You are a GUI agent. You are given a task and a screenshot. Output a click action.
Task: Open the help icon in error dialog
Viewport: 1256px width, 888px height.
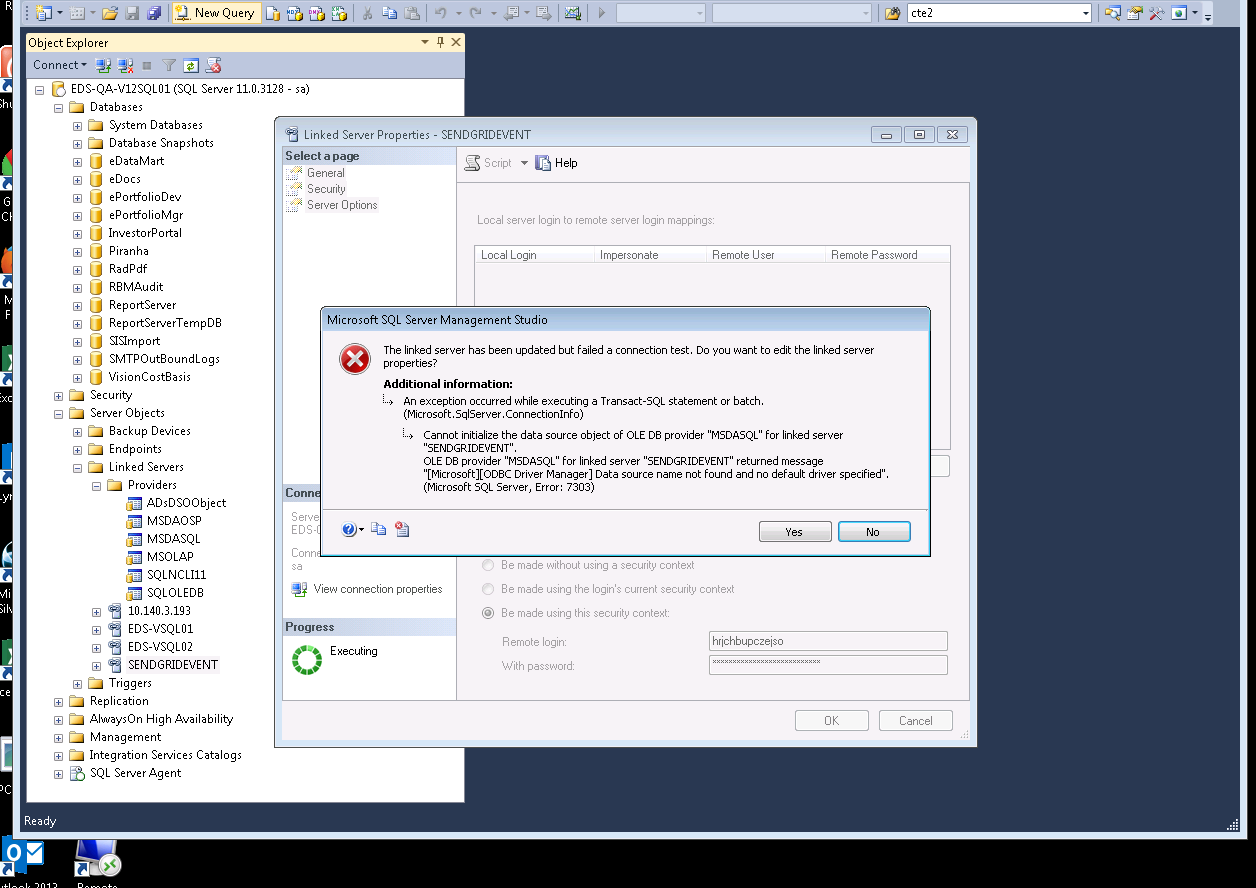pos(348,530)
